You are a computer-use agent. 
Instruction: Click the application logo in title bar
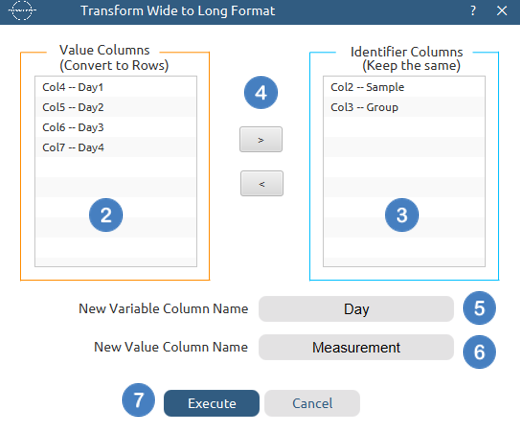pyautogui.click(x=22, y=11)
